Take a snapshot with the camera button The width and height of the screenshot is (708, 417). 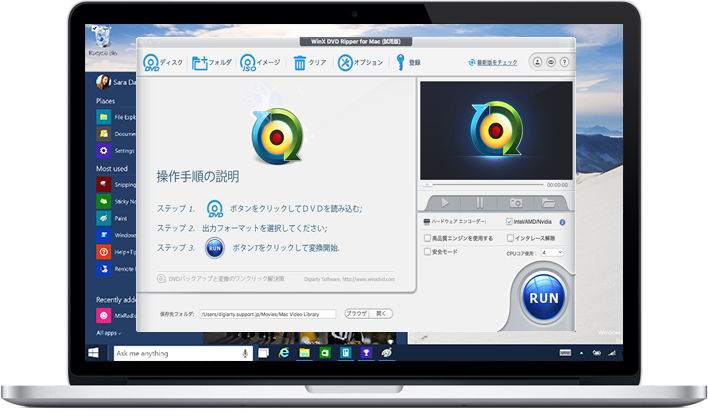pos(515,203)
